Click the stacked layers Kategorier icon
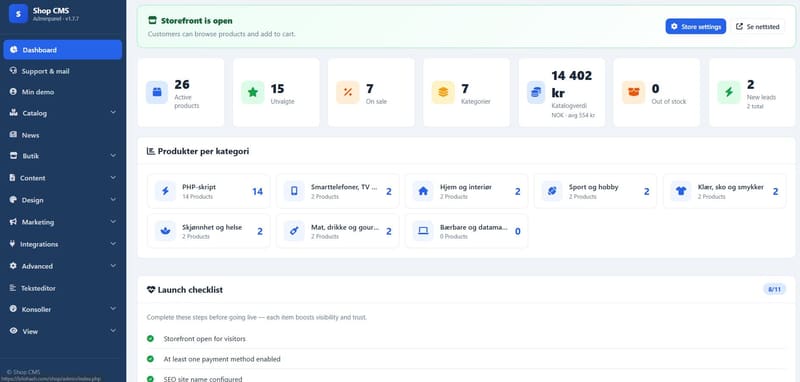This screenshot has width=800, height=382. click(443, 92)
